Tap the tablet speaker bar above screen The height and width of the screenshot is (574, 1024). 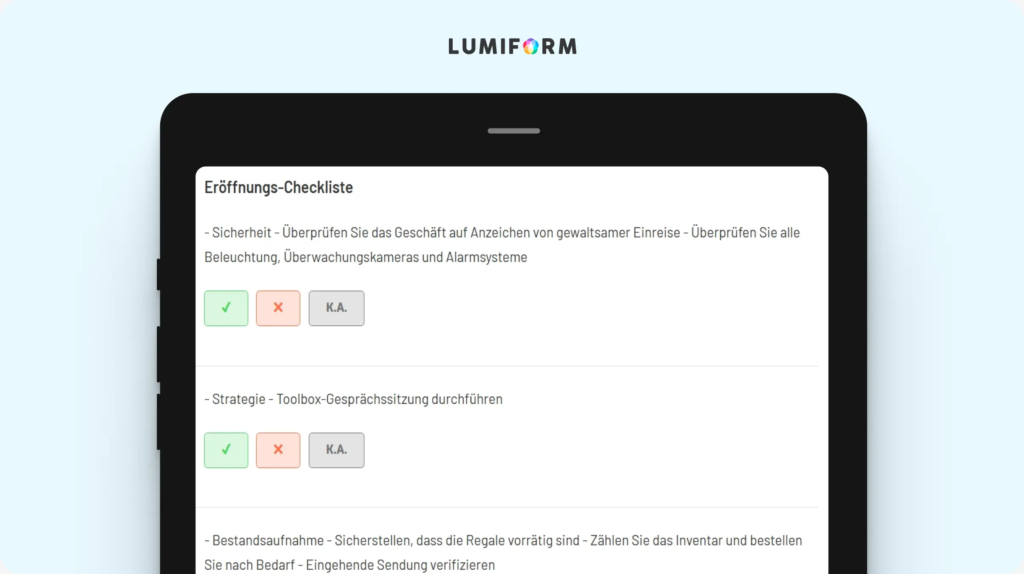(513, 131)
